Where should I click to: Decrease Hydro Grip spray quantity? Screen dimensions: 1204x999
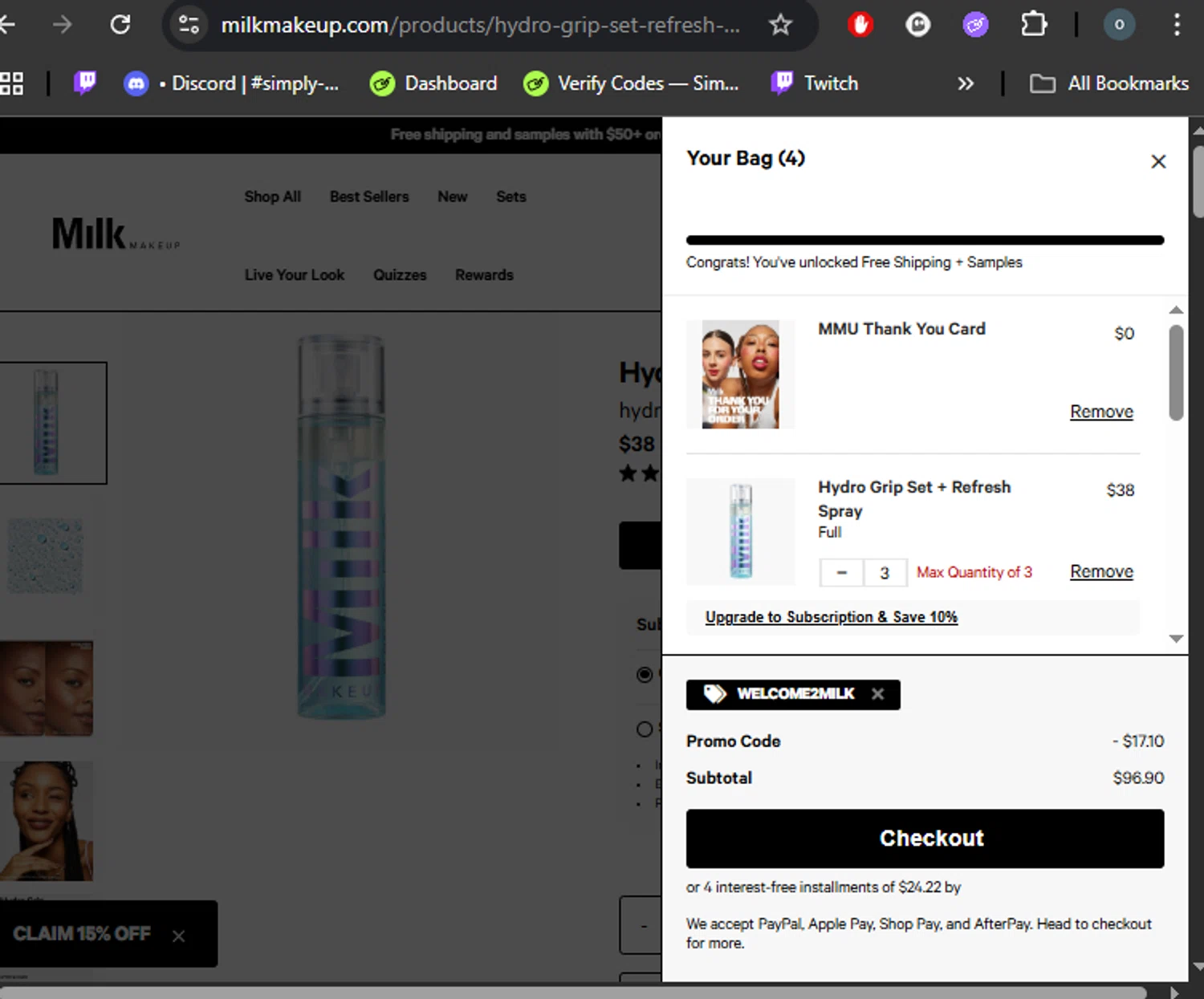click(x=841, y=573)
